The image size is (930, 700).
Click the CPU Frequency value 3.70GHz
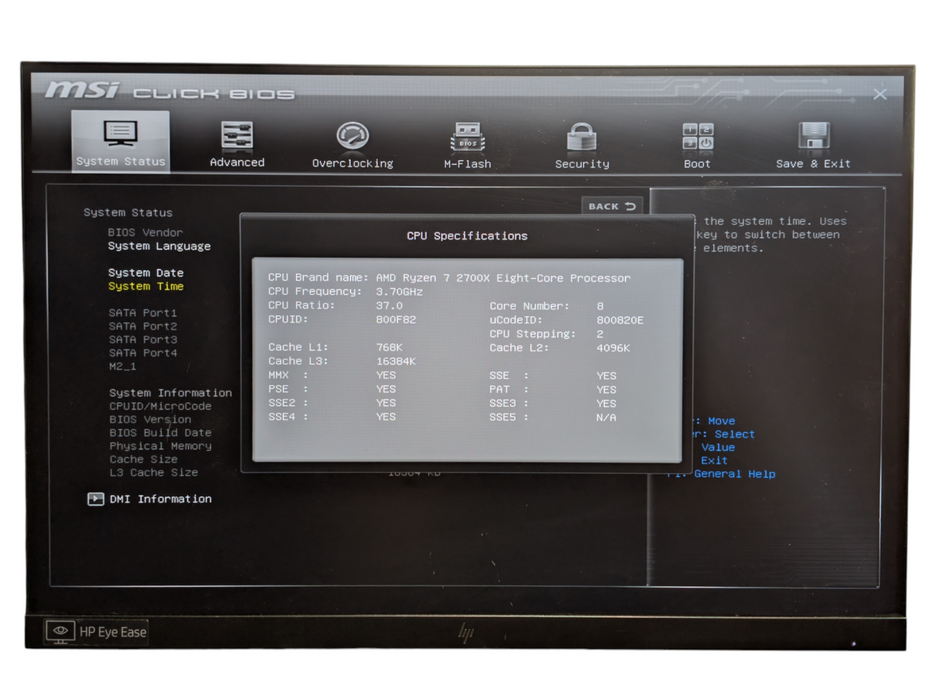(399, 292)
